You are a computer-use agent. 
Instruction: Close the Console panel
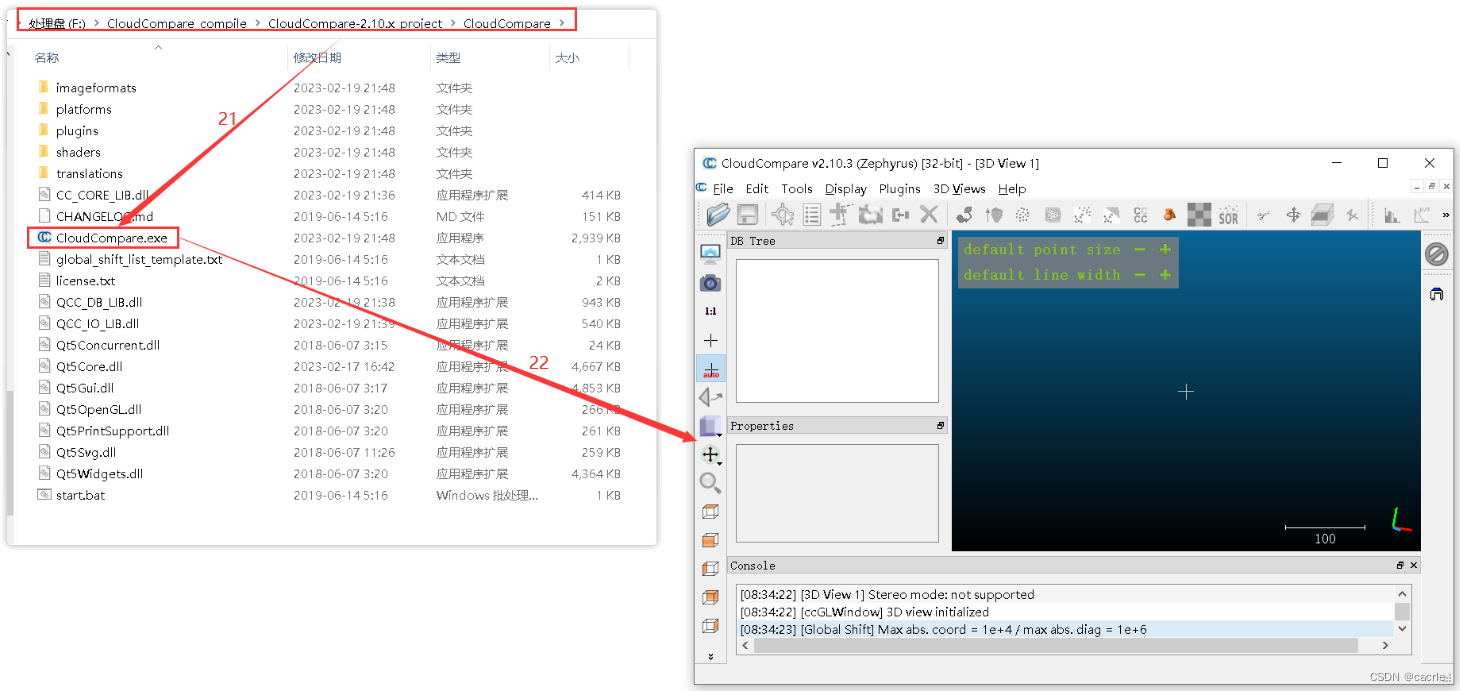point(1413,566)
